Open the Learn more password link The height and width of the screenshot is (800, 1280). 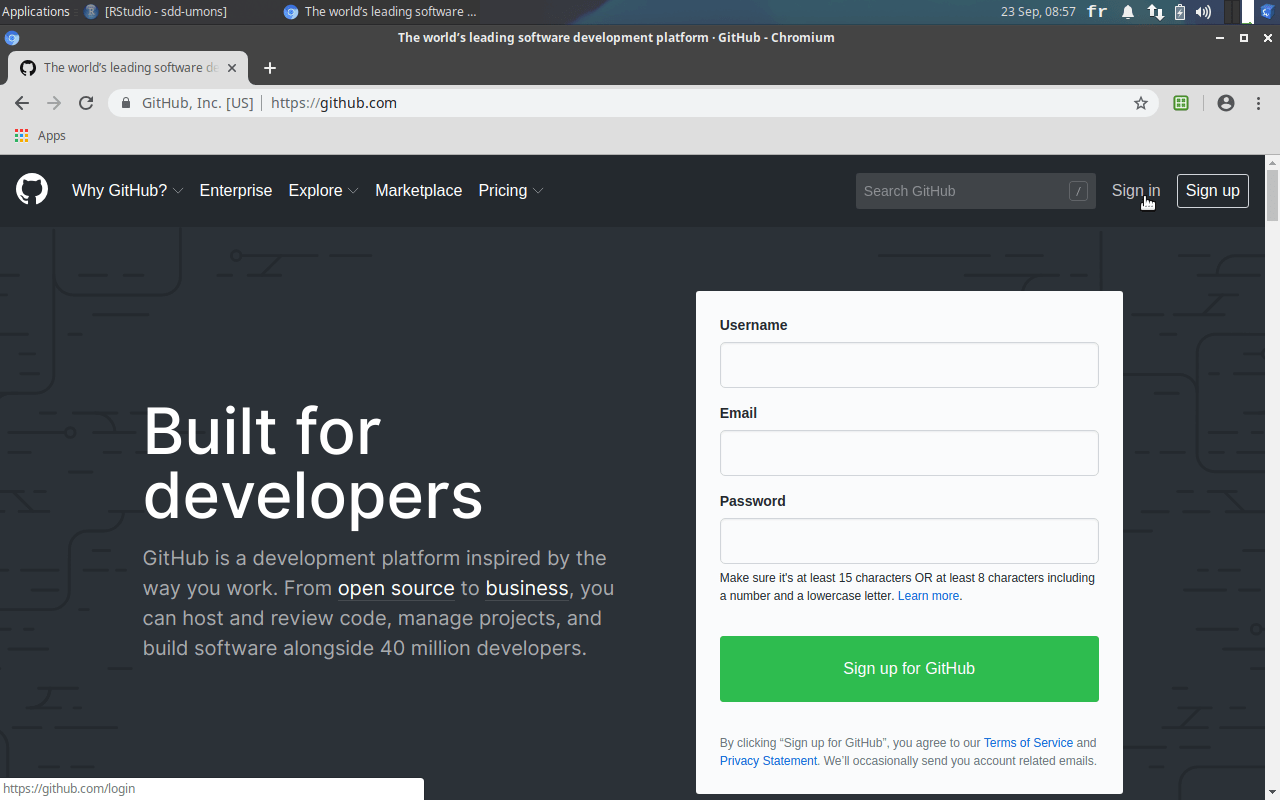[x=928, y=596]
